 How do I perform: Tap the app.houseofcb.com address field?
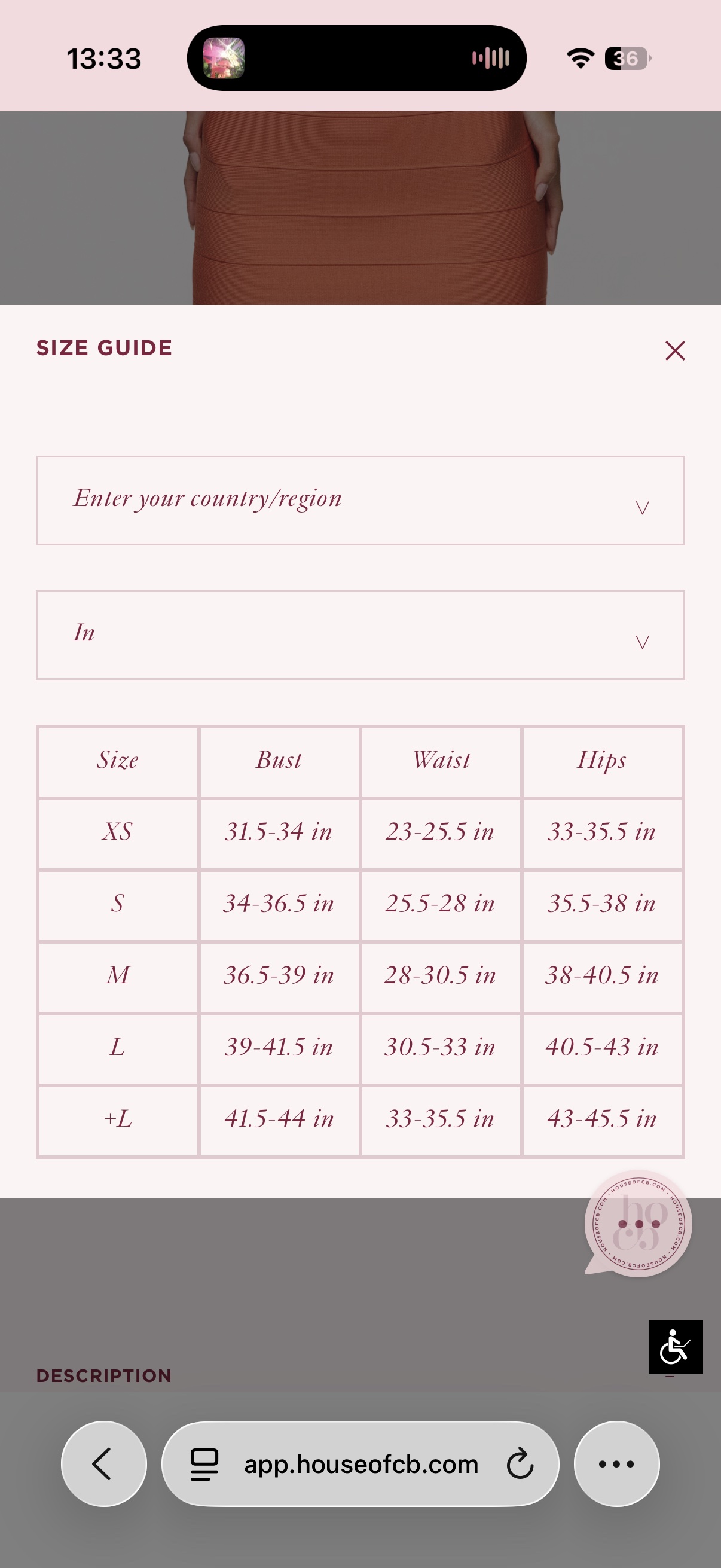coord(361,1463)
